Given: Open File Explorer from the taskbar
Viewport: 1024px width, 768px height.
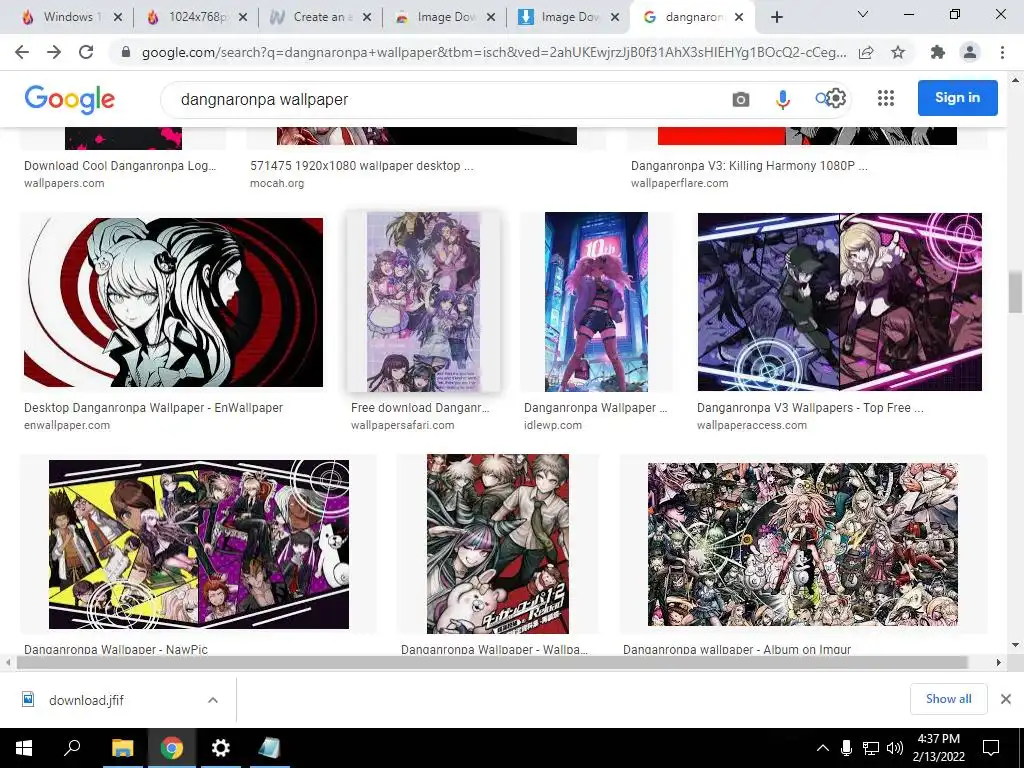Looking at the screenshot, I should (x=122, y=748).
